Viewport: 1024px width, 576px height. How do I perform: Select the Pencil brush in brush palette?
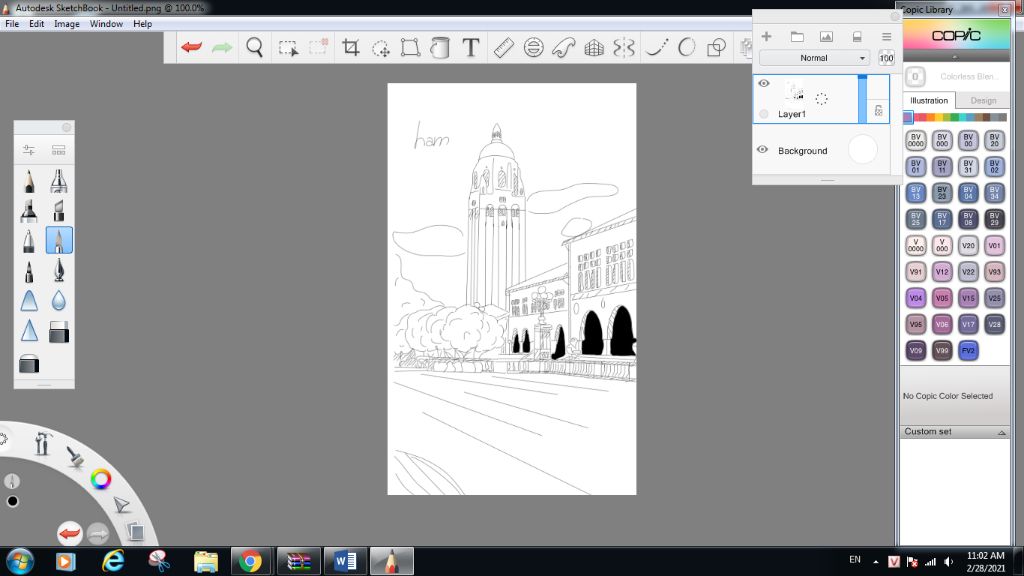tap(29, 181)
